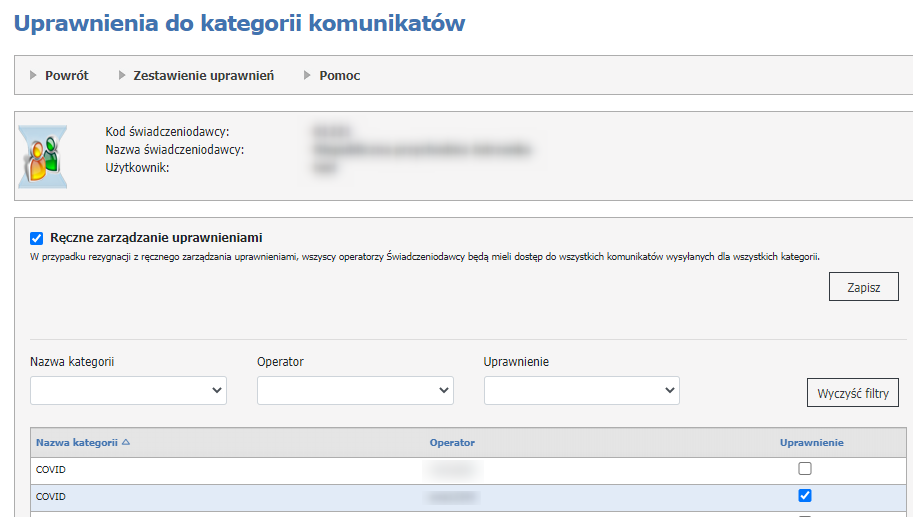This screenshot has width=913, height=517.
Task: Click the sort arrow next to Nazwa kategorii
Action: click(126, 442)
